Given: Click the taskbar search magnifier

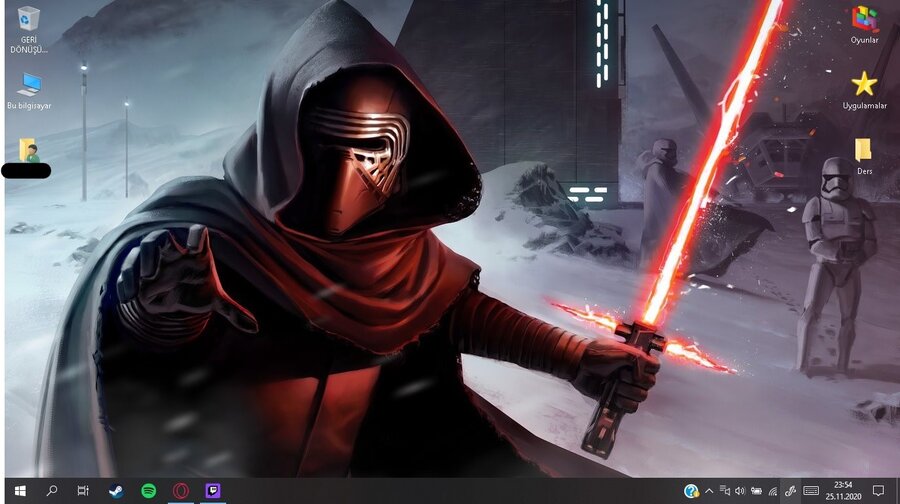Looking at the screenshot, I should pyautogui.click(x=52, y=491).
